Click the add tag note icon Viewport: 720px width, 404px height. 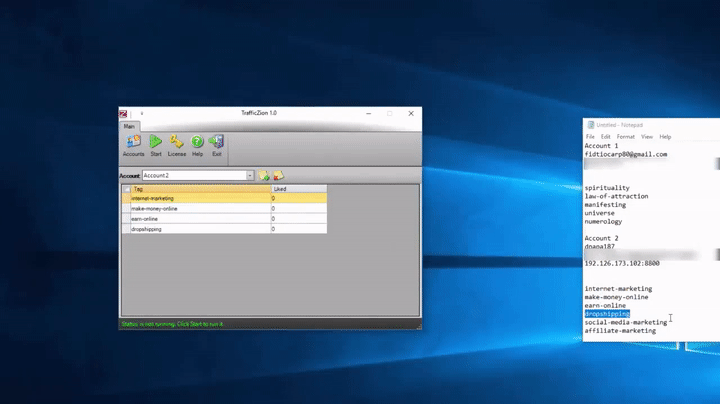(x=264, y=175)
